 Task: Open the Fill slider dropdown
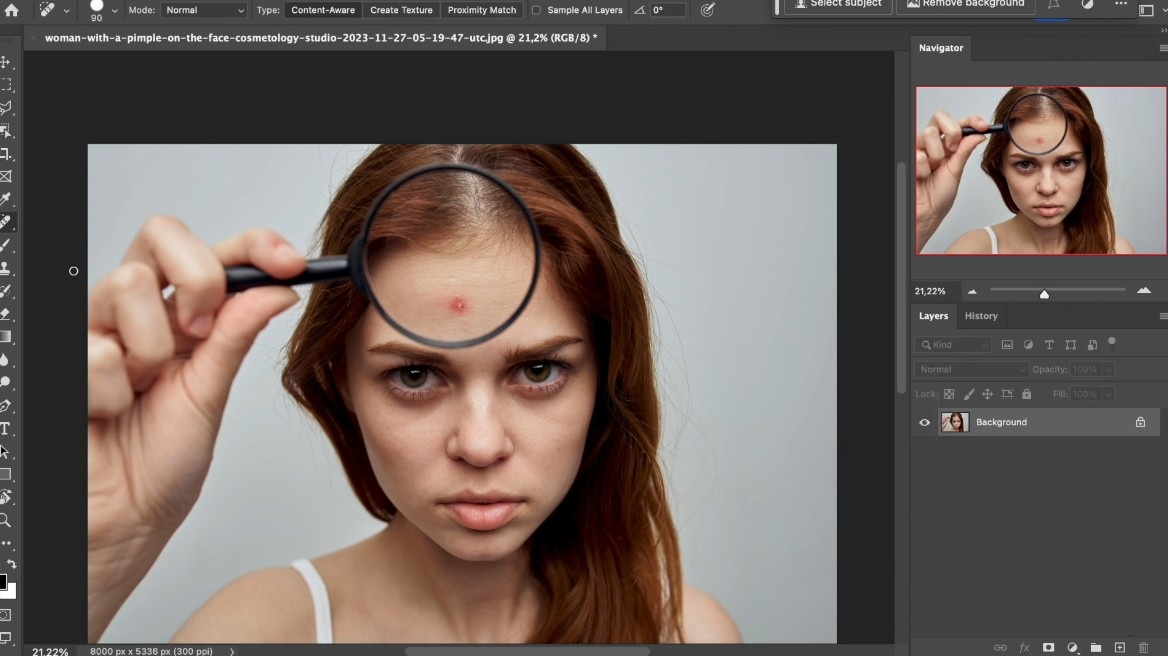[x=1108, y=394]
